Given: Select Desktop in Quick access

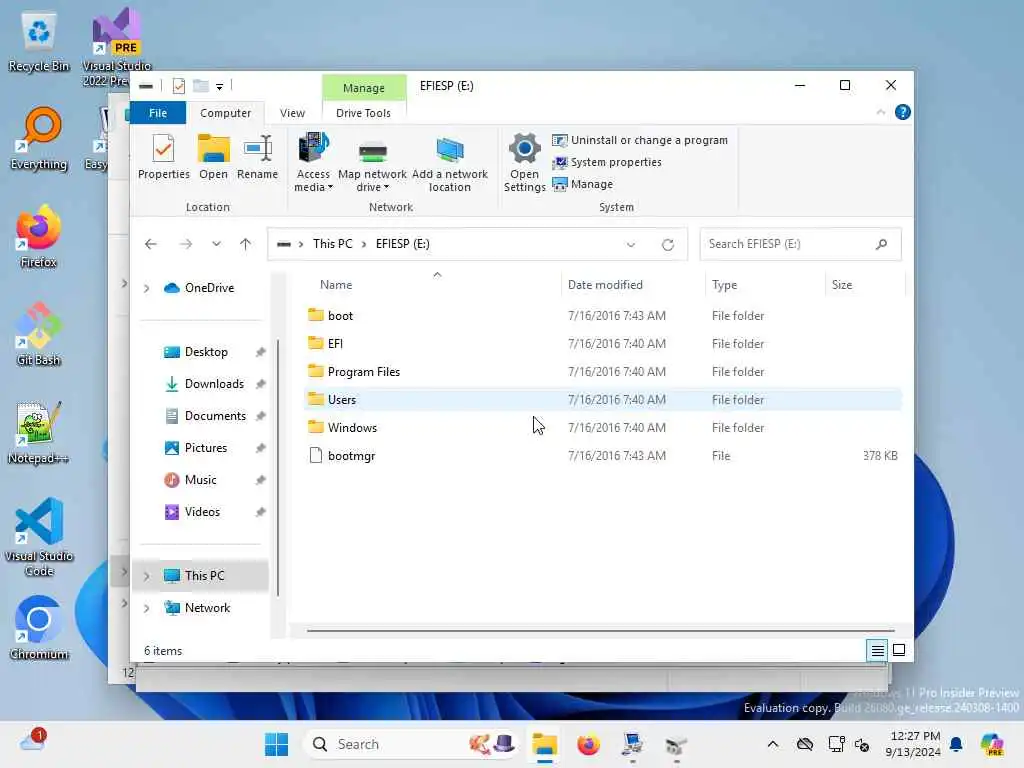Looking at the screenshot, I should pyautogui.click(x=196, y=352).
